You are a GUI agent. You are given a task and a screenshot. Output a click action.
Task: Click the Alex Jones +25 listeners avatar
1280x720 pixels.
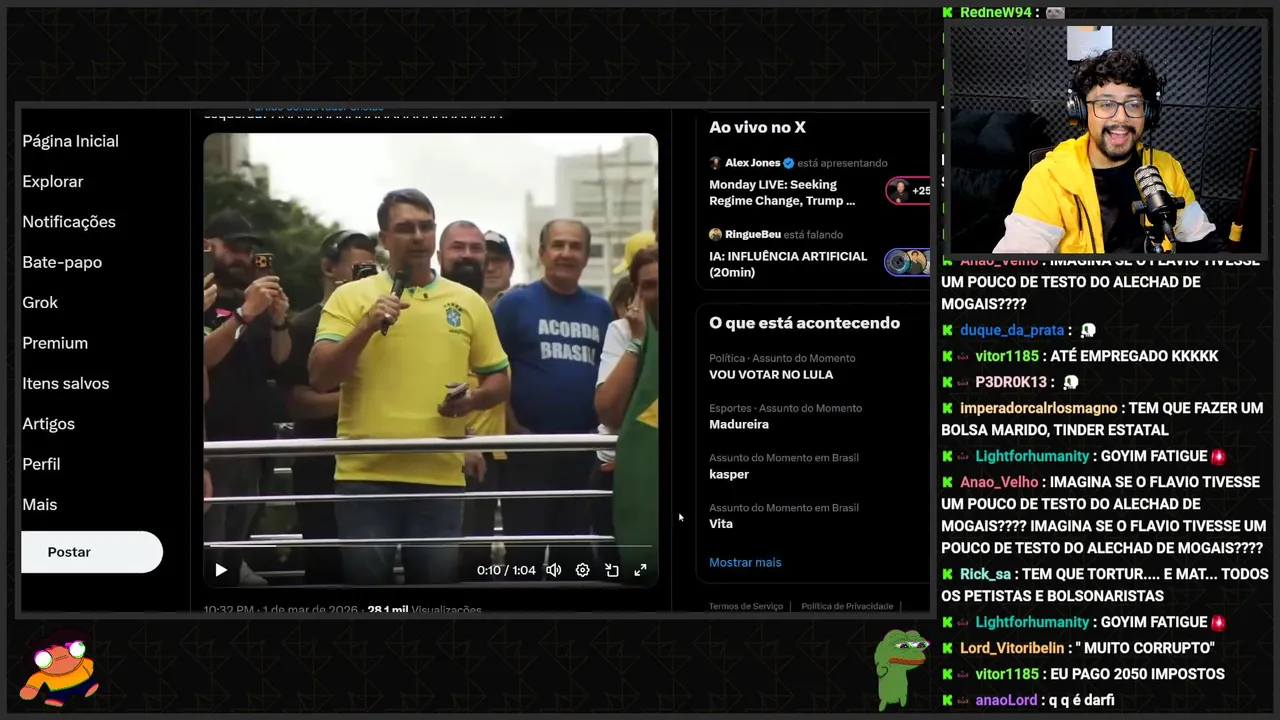[x=908, y=190]
